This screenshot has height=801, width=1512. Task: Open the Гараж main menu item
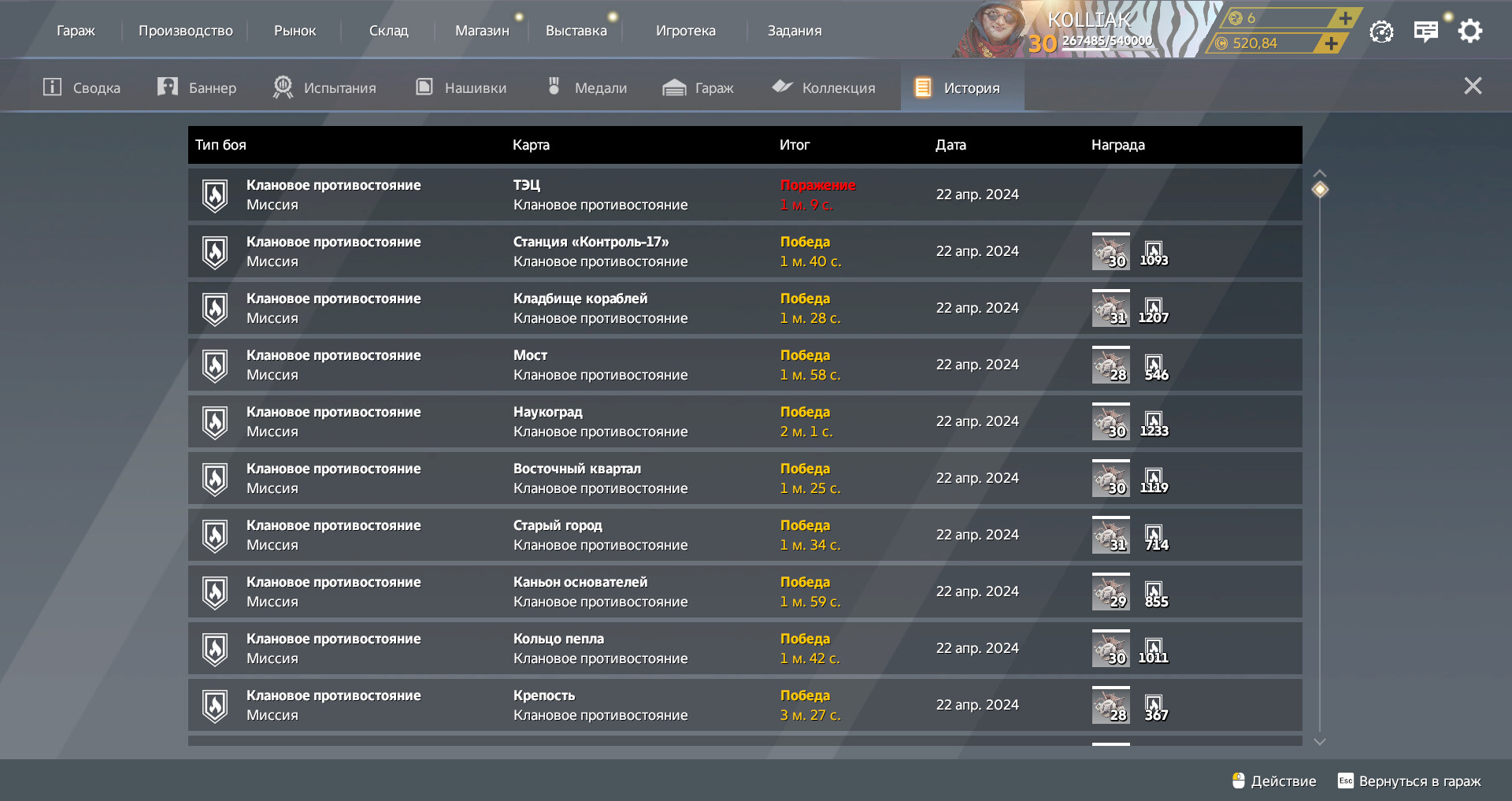(76, 31)
